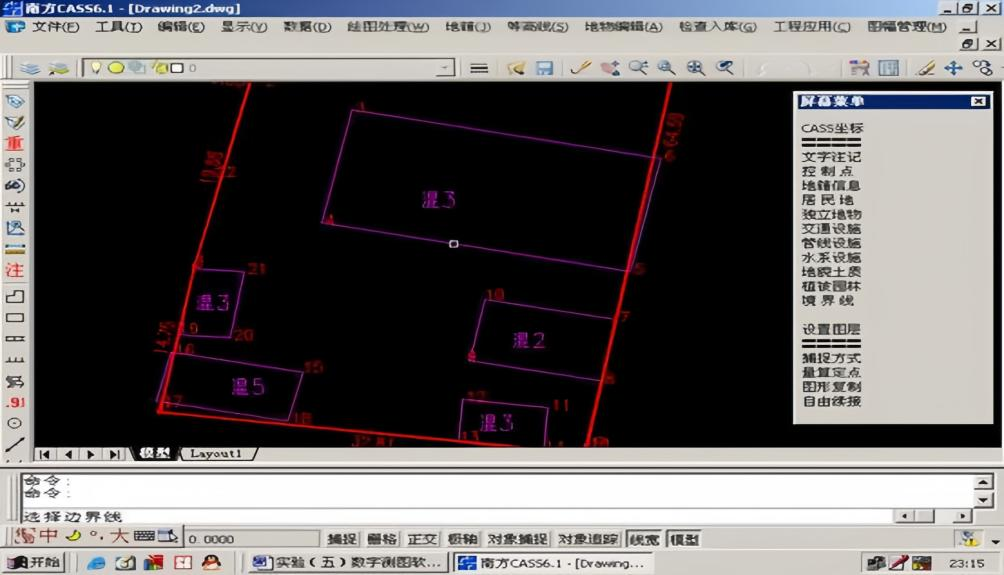
Task: Select the Pan tool in the toolbar
Action: 953,68
